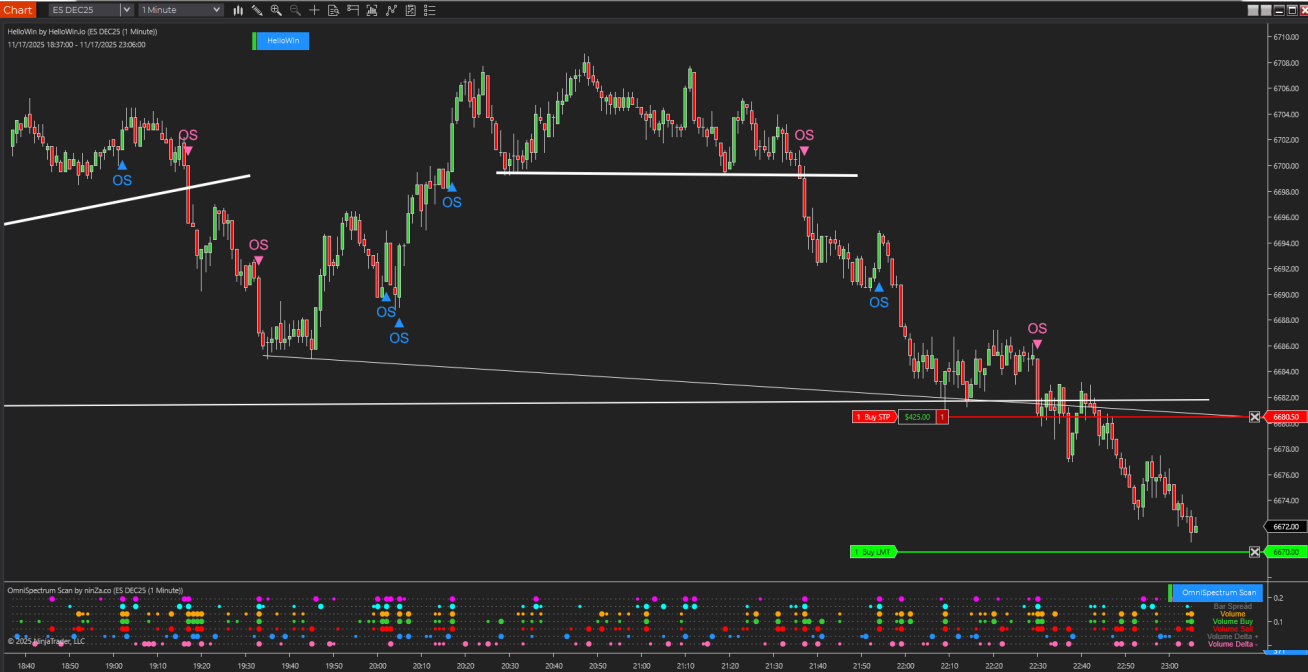Cancel the Buy STP order at 6680.50
Screen dimensions: 1308x672
(x=1254, y=417)
